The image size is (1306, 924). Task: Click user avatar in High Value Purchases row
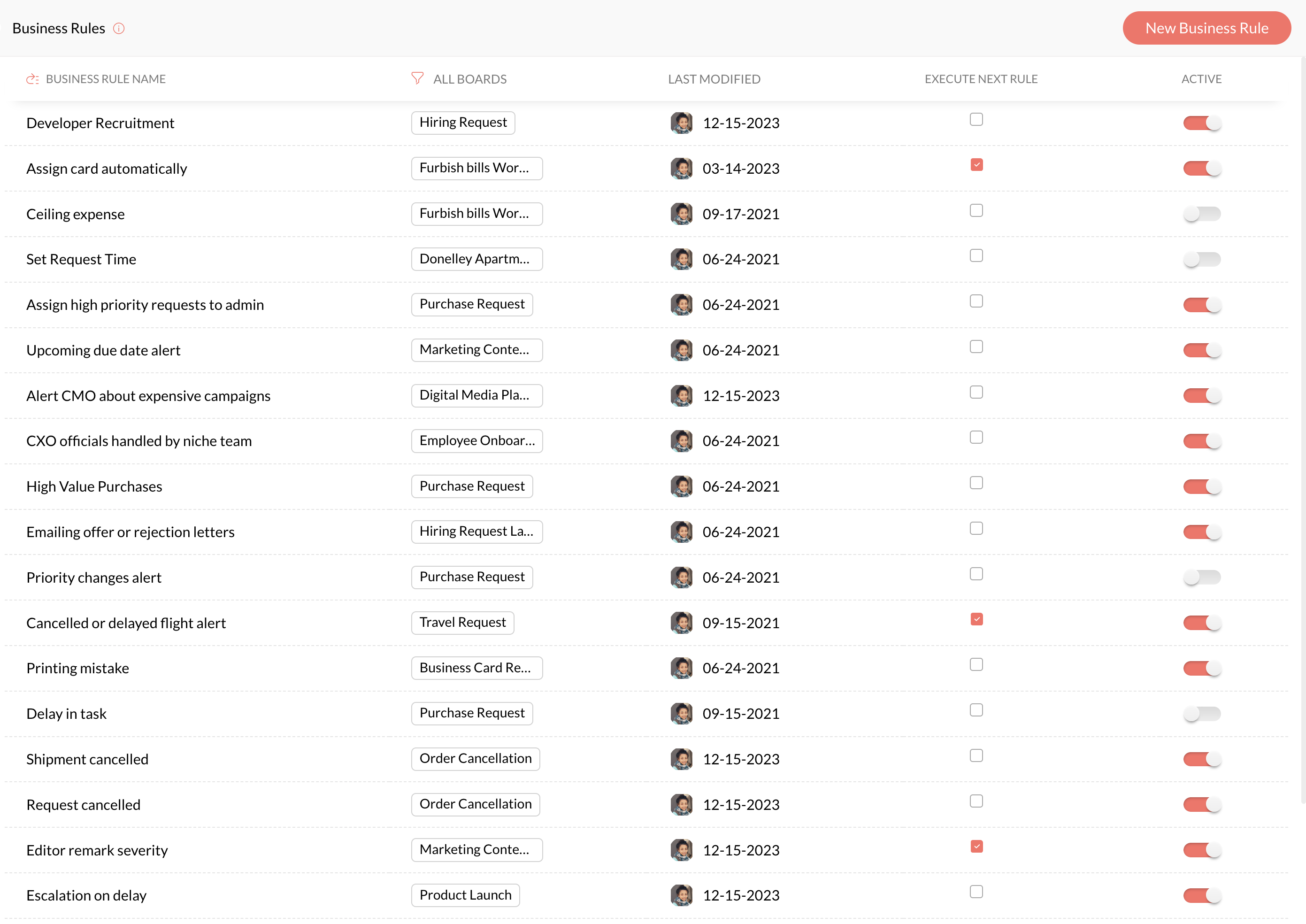coord(681,486)
